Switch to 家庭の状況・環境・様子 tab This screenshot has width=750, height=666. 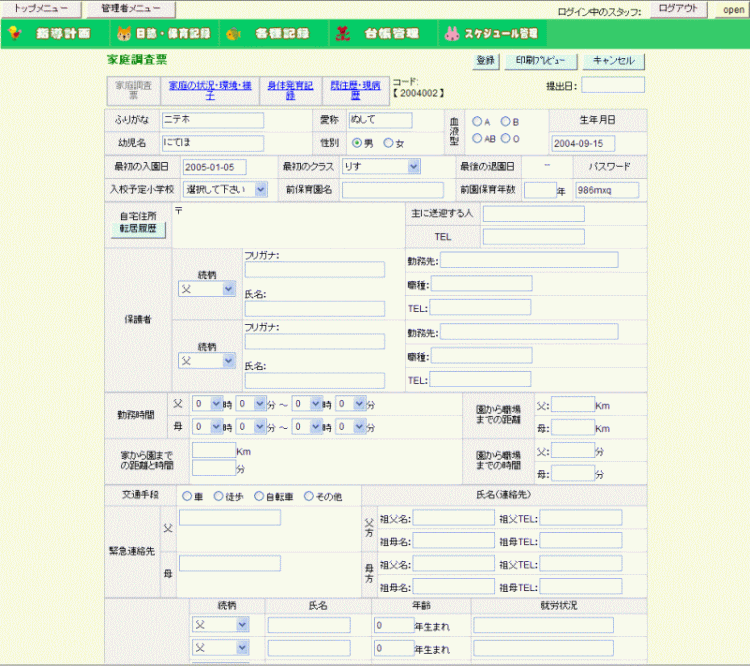pyautogui.click(x=210, y=91)
